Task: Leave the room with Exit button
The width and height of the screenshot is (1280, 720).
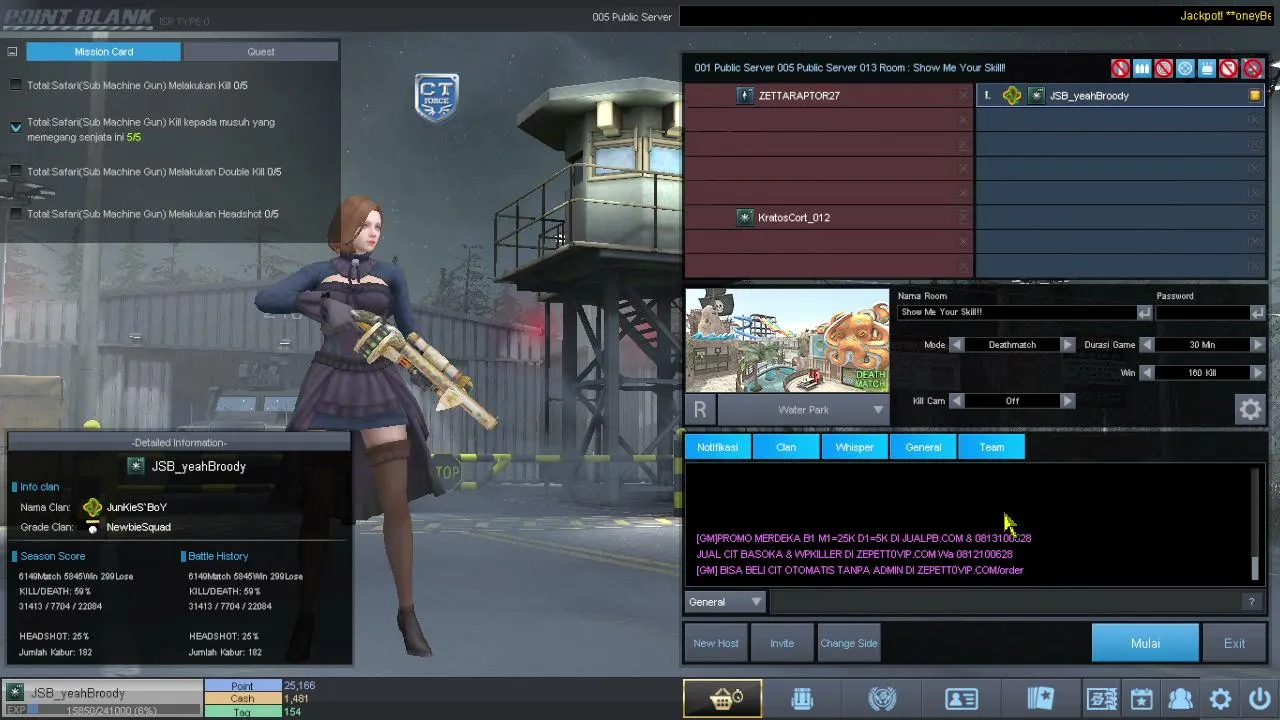Action: tap(1234, 643)
